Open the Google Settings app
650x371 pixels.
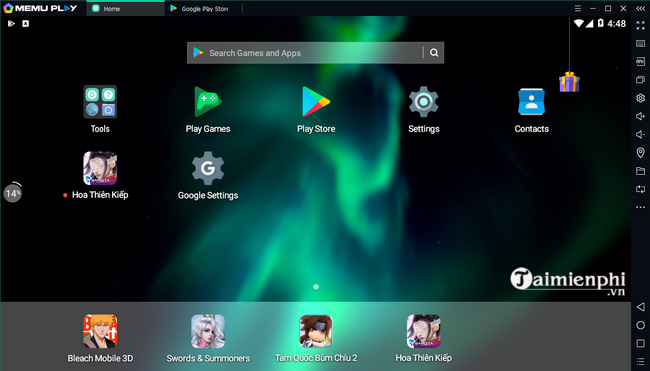point(208,168)
